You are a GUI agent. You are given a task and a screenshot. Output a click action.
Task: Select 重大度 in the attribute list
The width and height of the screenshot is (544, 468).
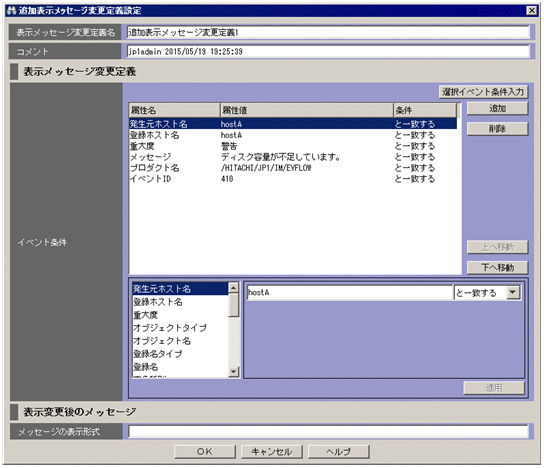pyautogui.click(x=180, y=315)
